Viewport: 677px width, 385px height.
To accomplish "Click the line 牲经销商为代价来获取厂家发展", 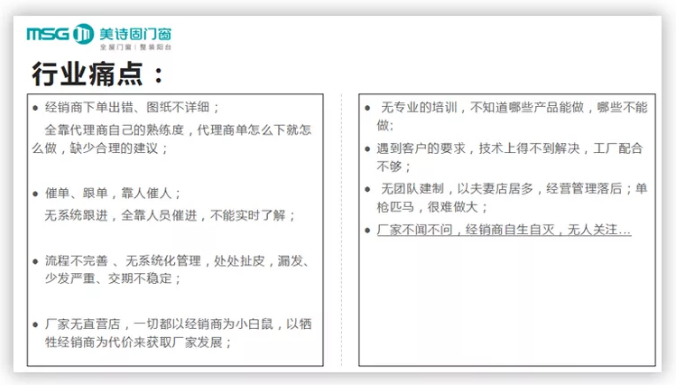I will (x=138, y=342).
